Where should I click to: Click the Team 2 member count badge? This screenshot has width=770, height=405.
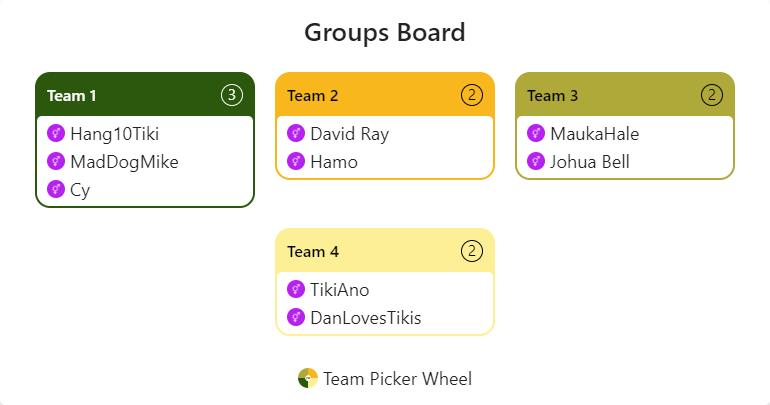471,95
